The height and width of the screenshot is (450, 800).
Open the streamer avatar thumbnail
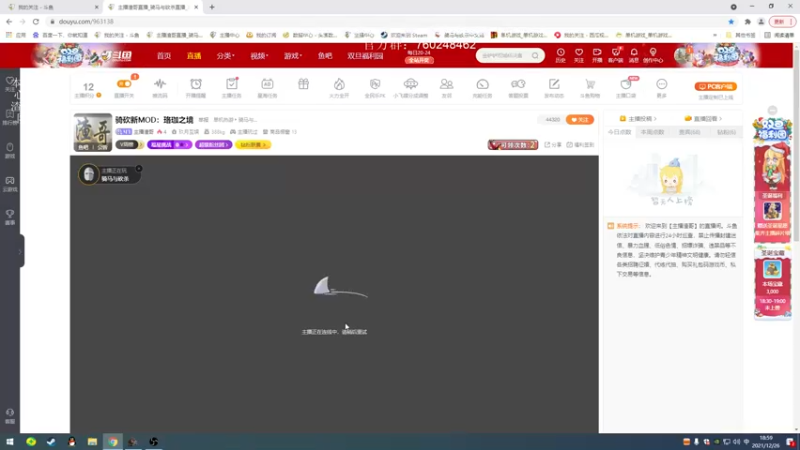pos(92,132)
